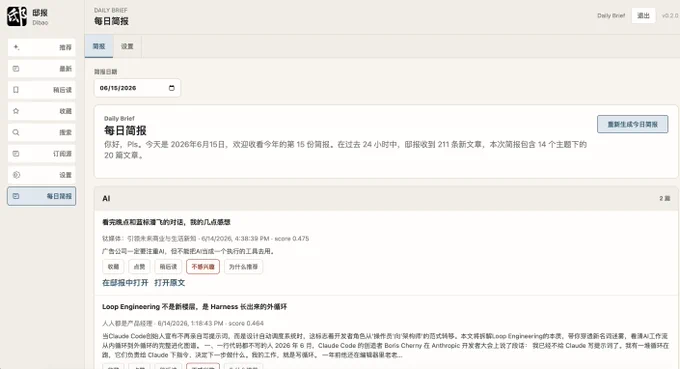The width and height of the screenshot is (680, 369).
Task: Click the Dibao logo in the sidebar
Action: point(16,16)
